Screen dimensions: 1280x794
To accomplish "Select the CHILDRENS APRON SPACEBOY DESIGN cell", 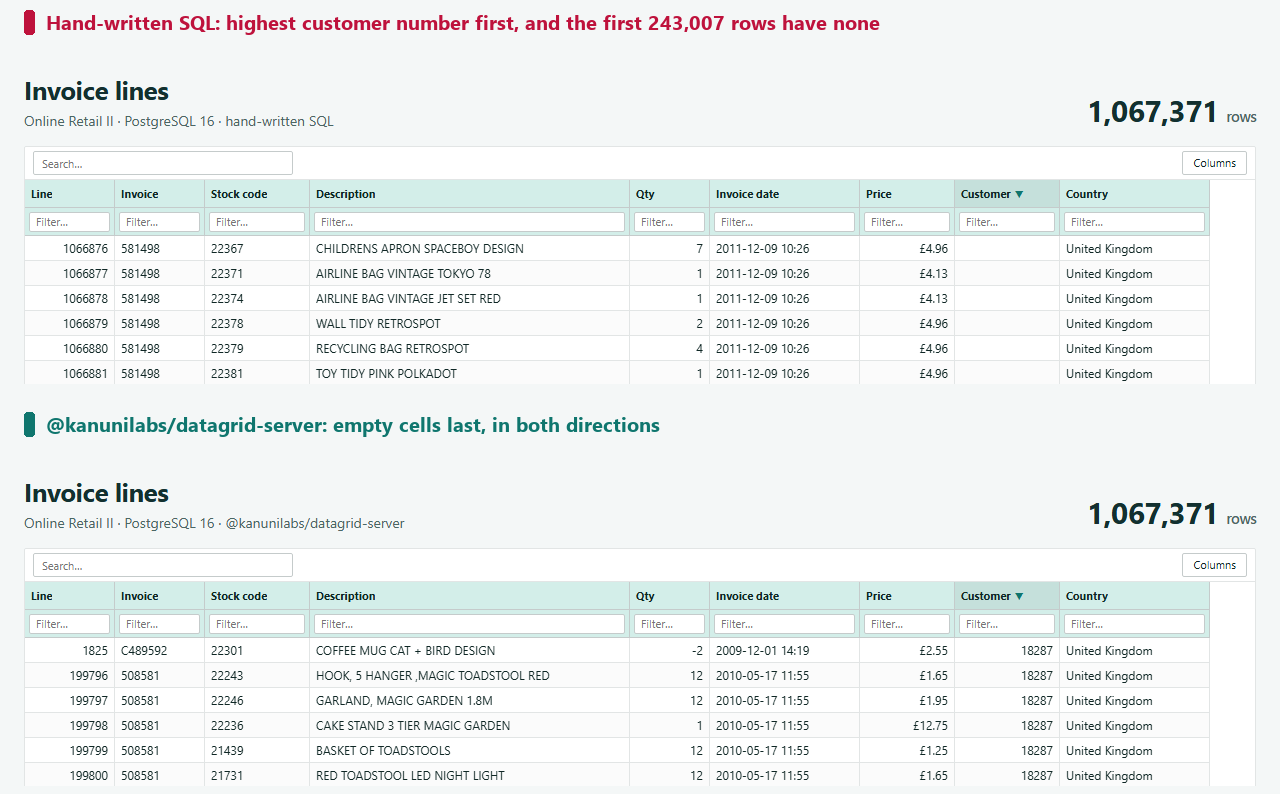I will coord(470,249).
